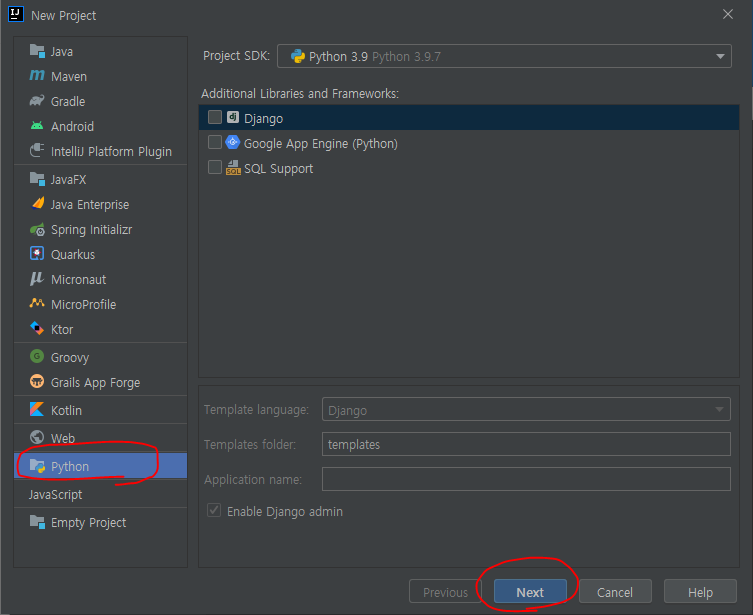Screen dimensions: 753x615
Task: Pick the Gradle elephant icon
Action: [37, 101]
